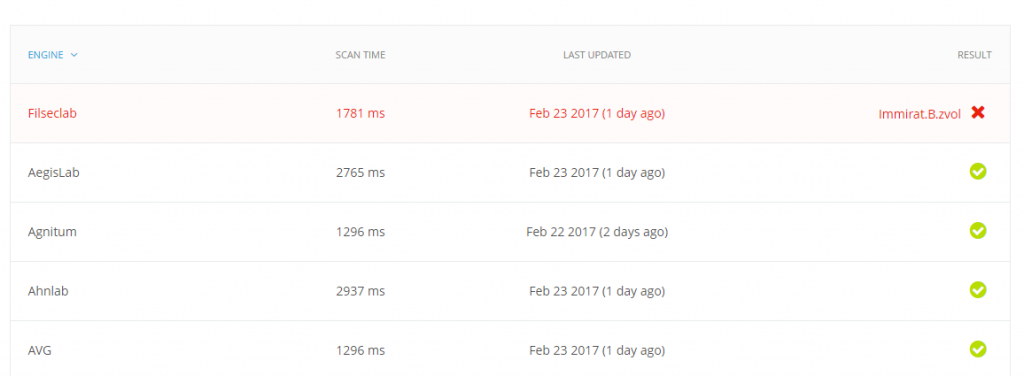Sort by the SCAN TIME column header
This screenshot has height=376, width=1024.
coord(360,55)
